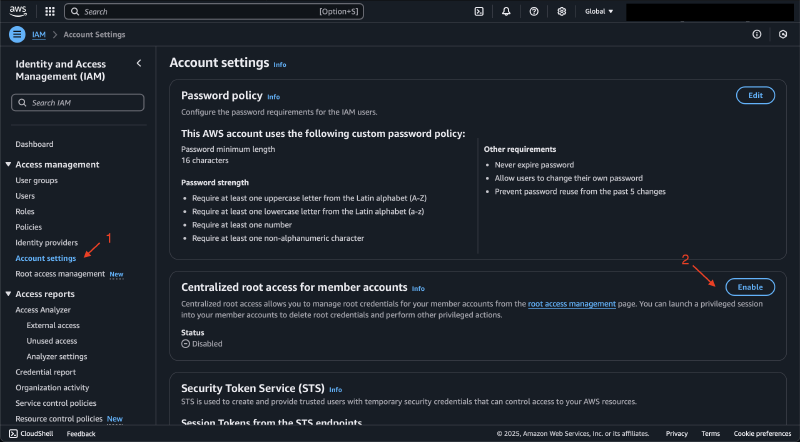Click the hexagon icon at top right

(783, 34)
